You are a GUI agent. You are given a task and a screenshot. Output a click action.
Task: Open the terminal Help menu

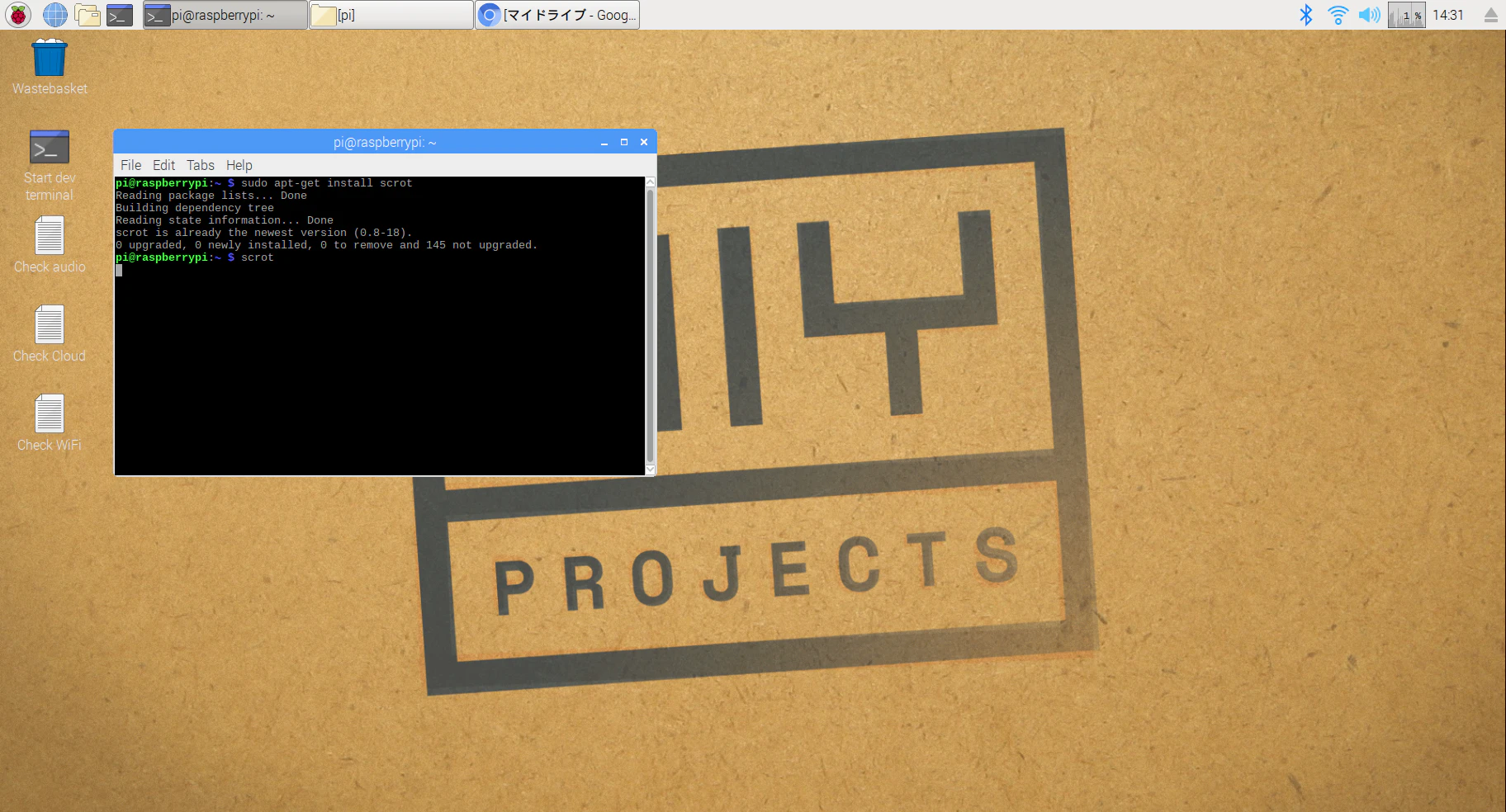pos(239,165)
